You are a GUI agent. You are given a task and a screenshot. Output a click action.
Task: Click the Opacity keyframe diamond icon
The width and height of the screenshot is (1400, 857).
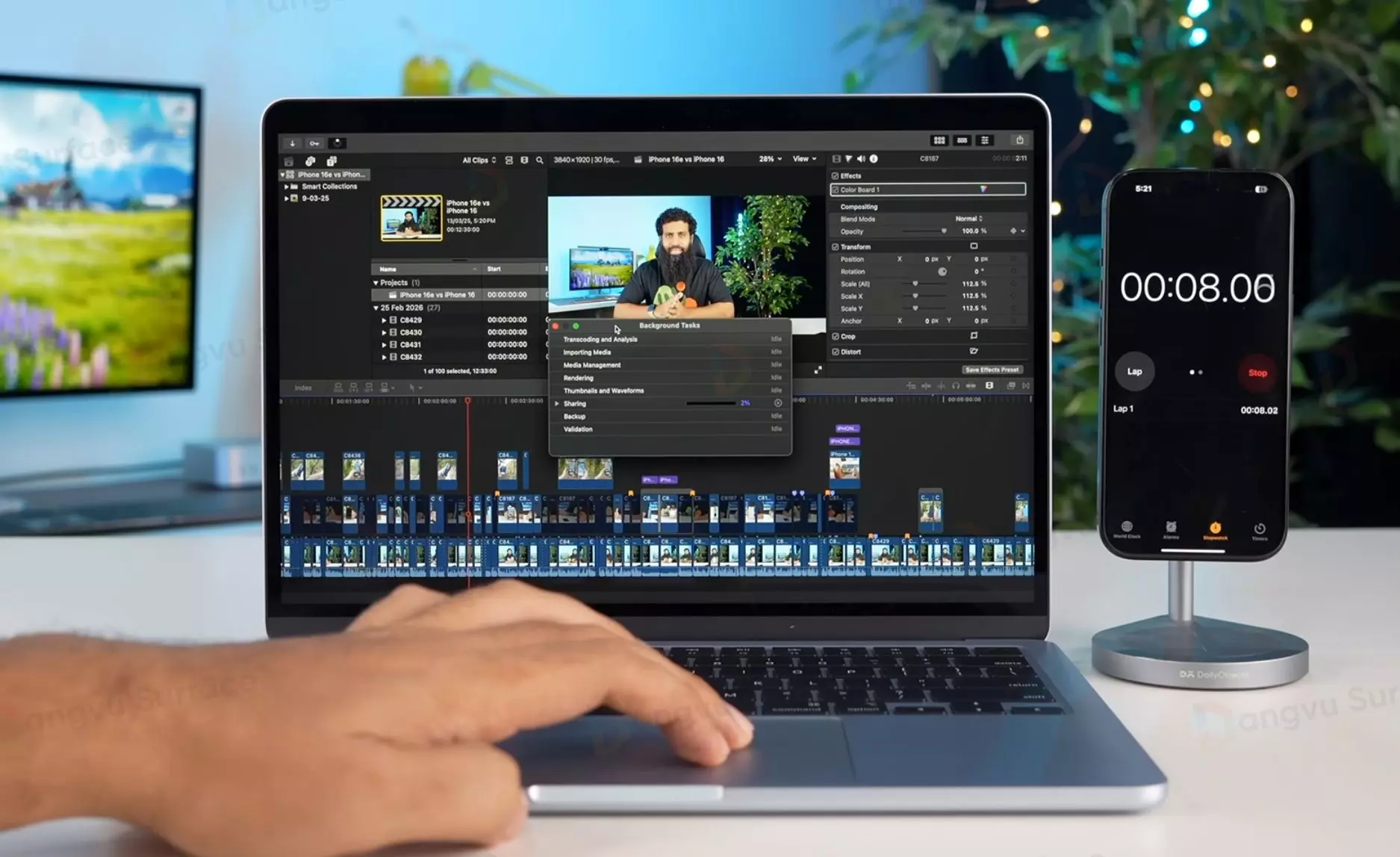[1013, 231]
